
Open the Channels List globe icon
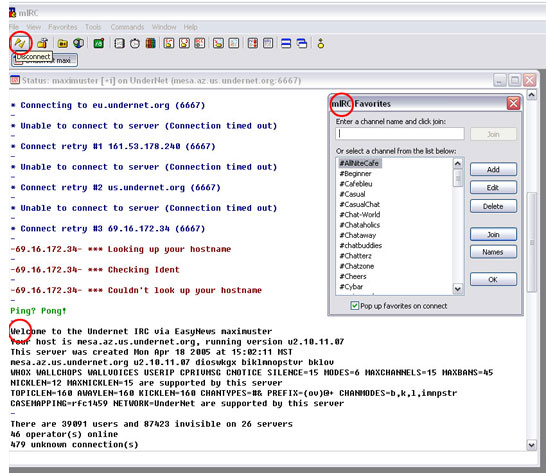pos(79,43)
